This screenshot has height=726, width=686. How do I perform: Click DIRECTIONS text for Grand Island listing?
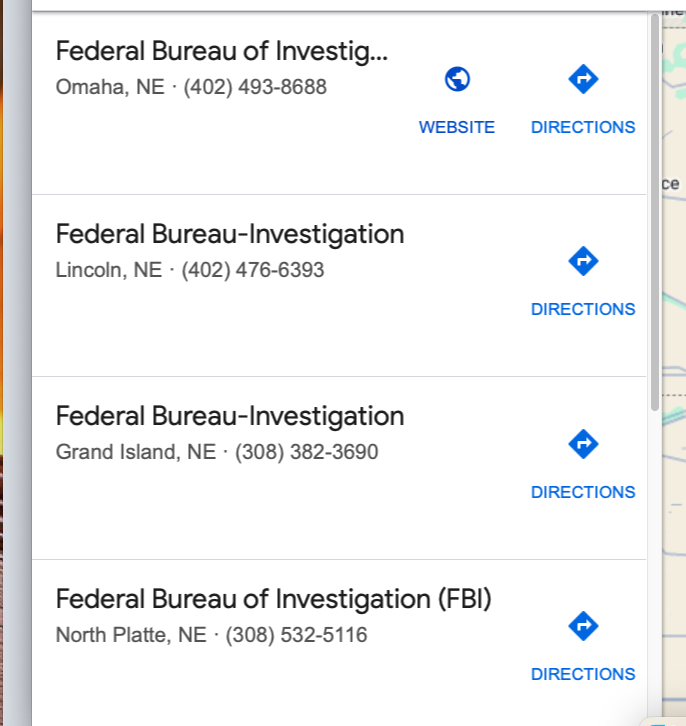(583, 492)
